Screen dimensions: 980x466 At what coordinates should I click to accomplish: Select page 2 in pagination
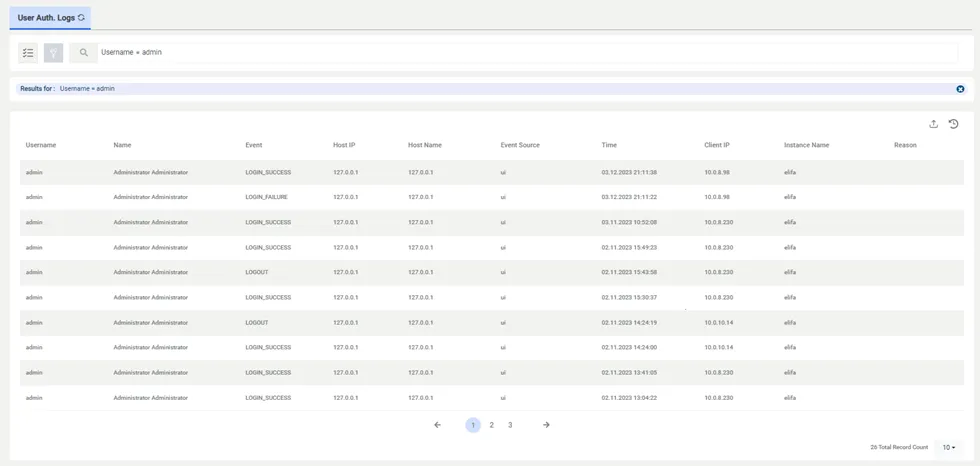point(492,425)
